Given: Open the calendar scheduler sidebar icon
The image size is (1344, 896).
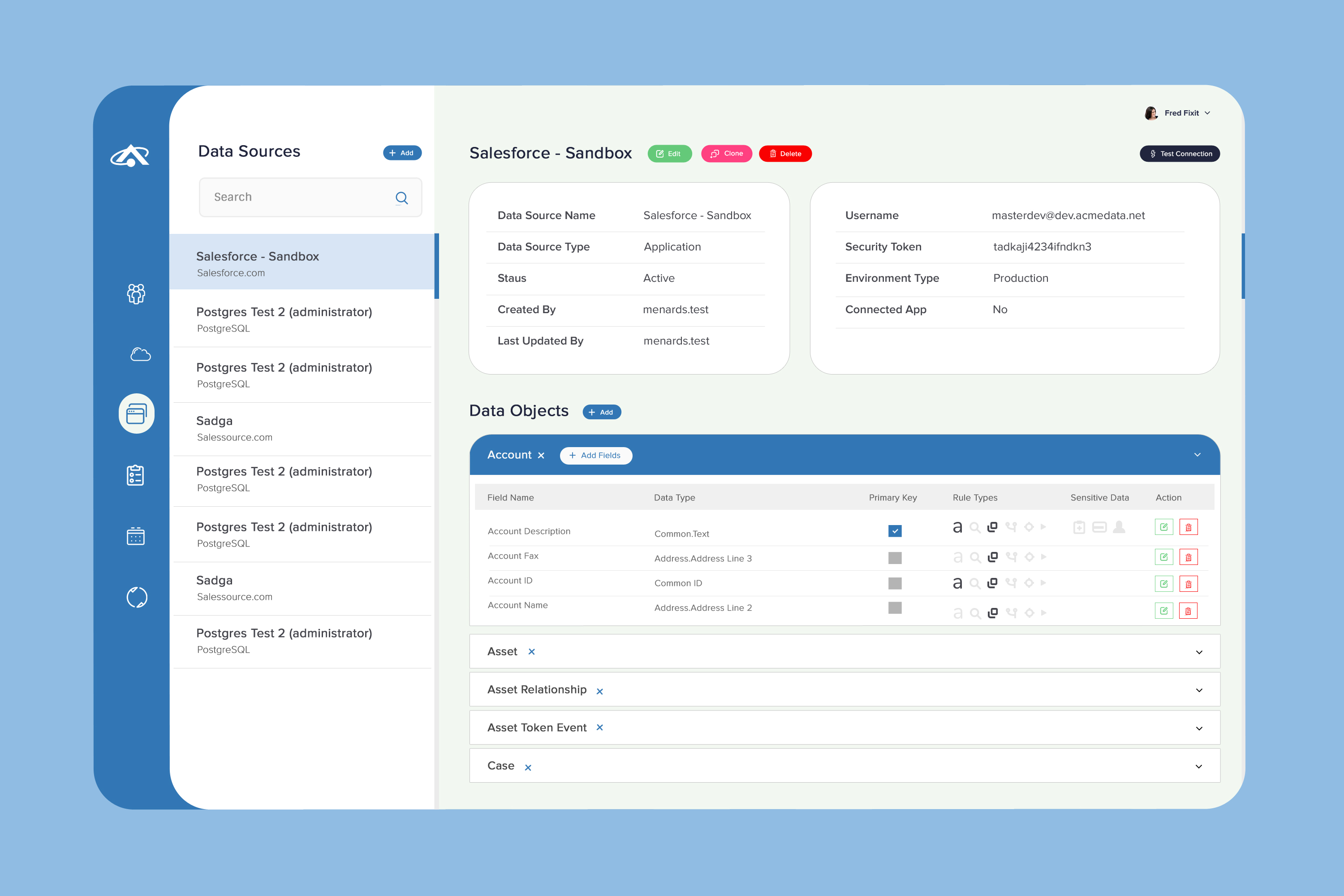Looking at the screenshot, I should pyautogui.click(x=135, y=536).
